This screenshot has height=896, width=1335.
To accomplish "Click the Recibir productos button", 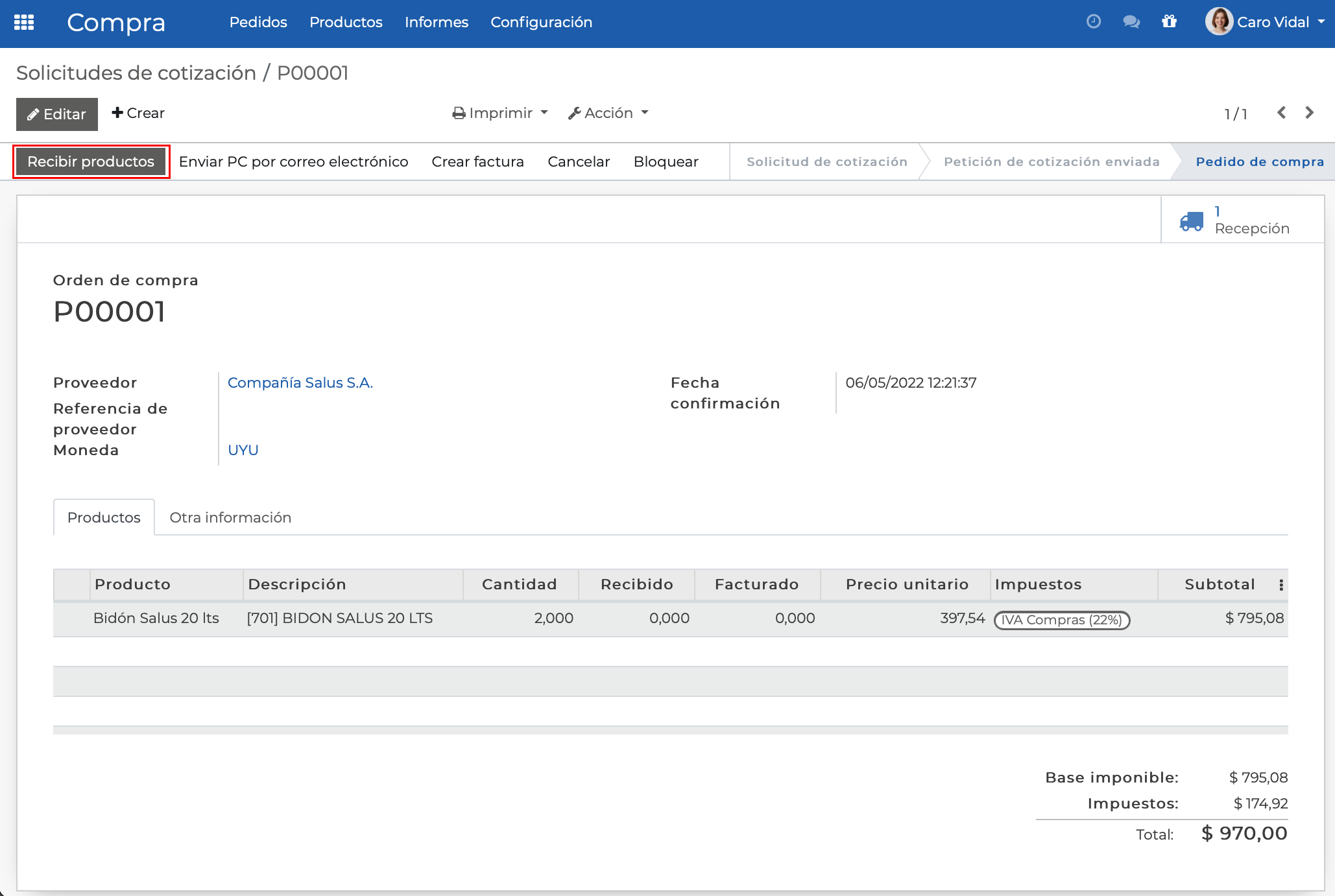I will tap(90, 161).
